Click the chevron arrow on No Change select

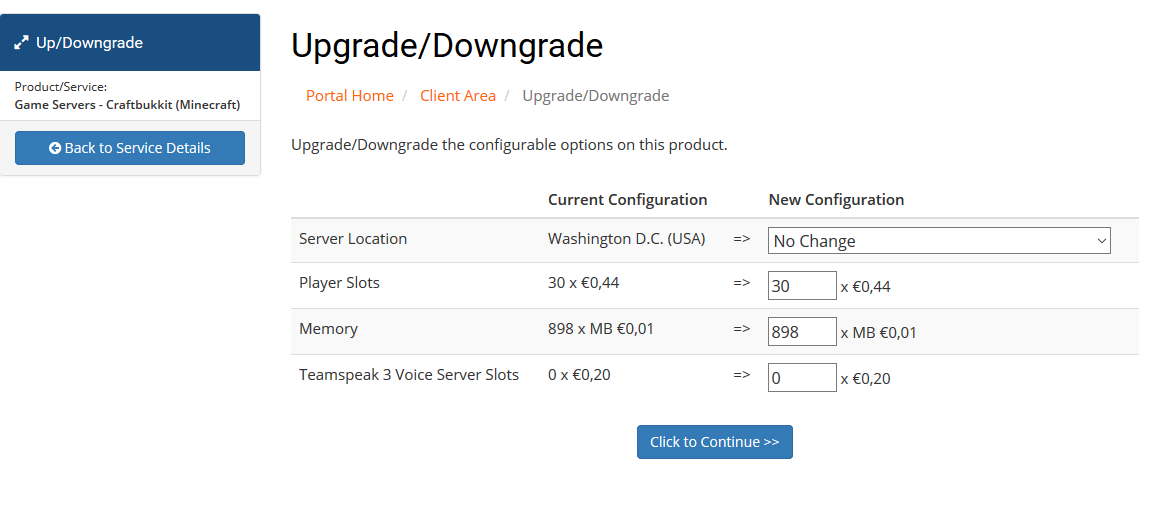pyautogui.click(x=1101, y=240)
